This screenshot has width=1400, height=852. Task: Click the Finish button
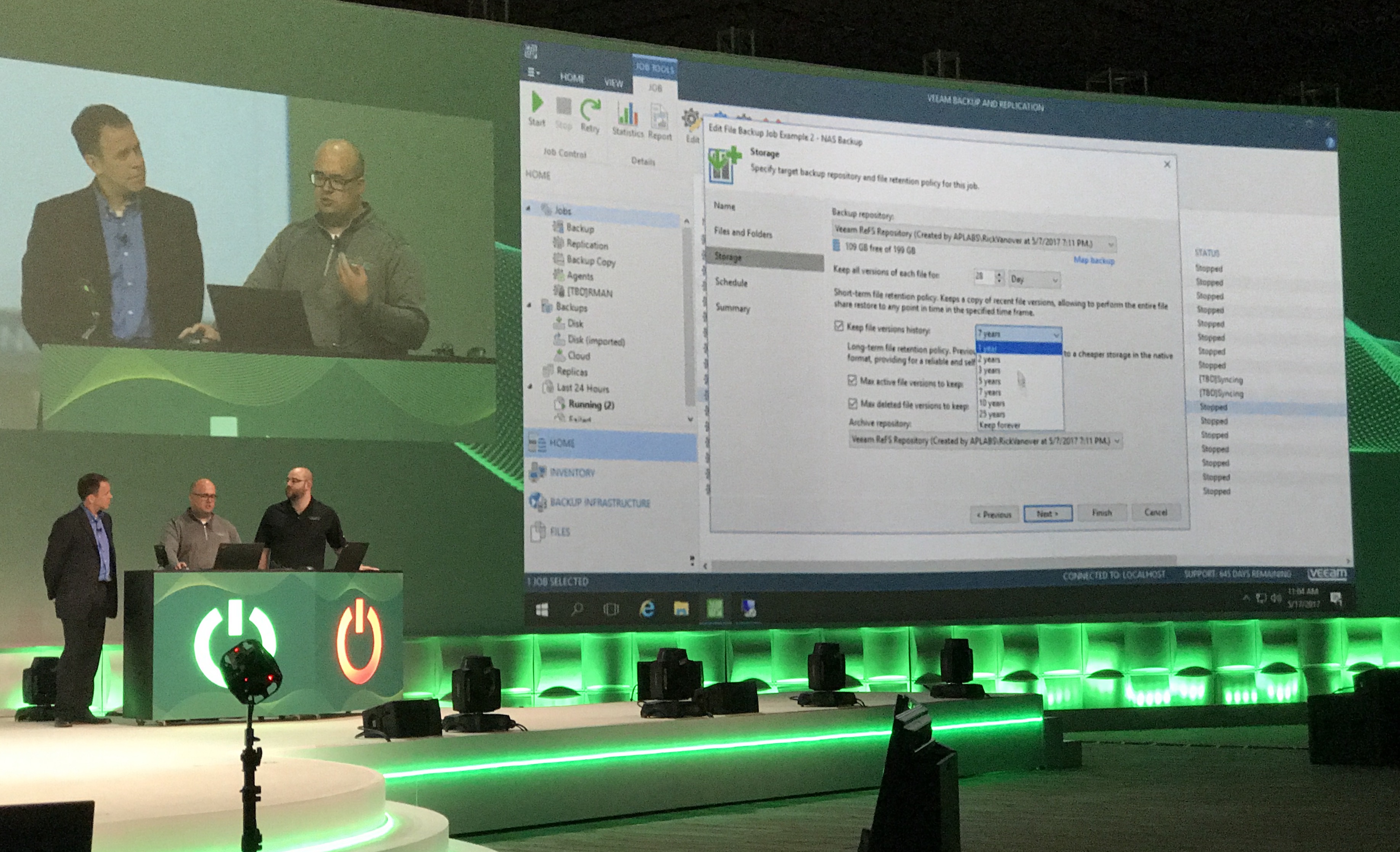(1102, 512)
